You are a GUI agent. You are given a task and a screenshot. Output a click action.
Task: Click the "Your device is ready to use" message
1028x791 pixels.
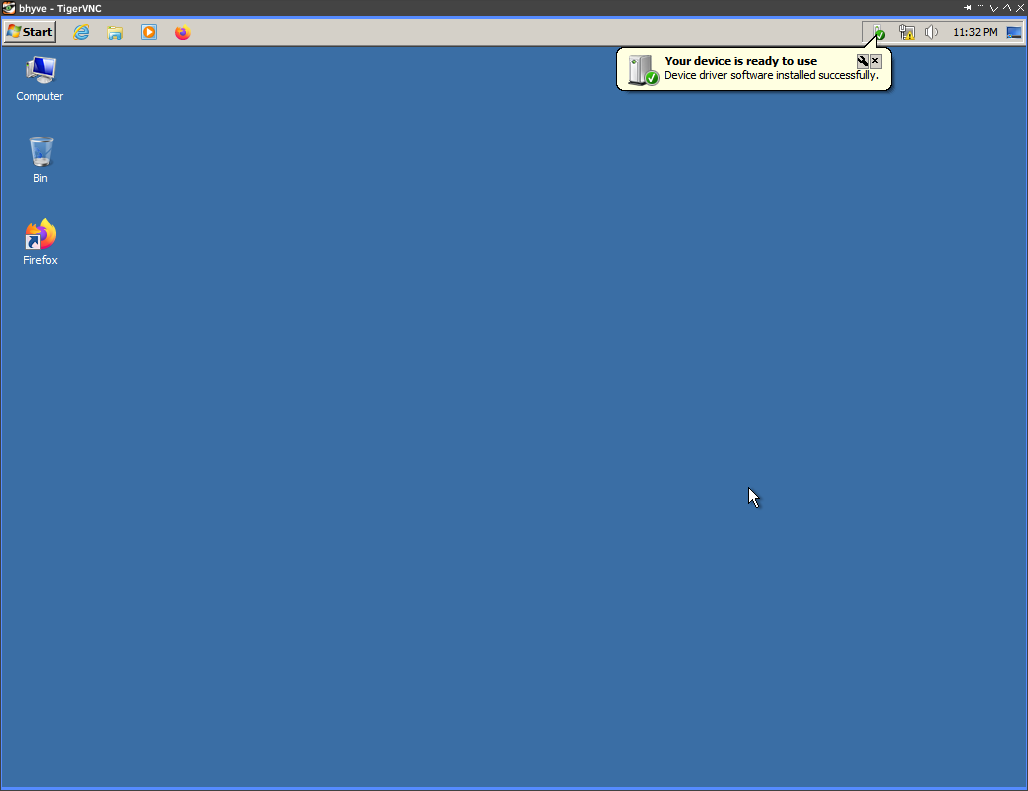[740, 61]
